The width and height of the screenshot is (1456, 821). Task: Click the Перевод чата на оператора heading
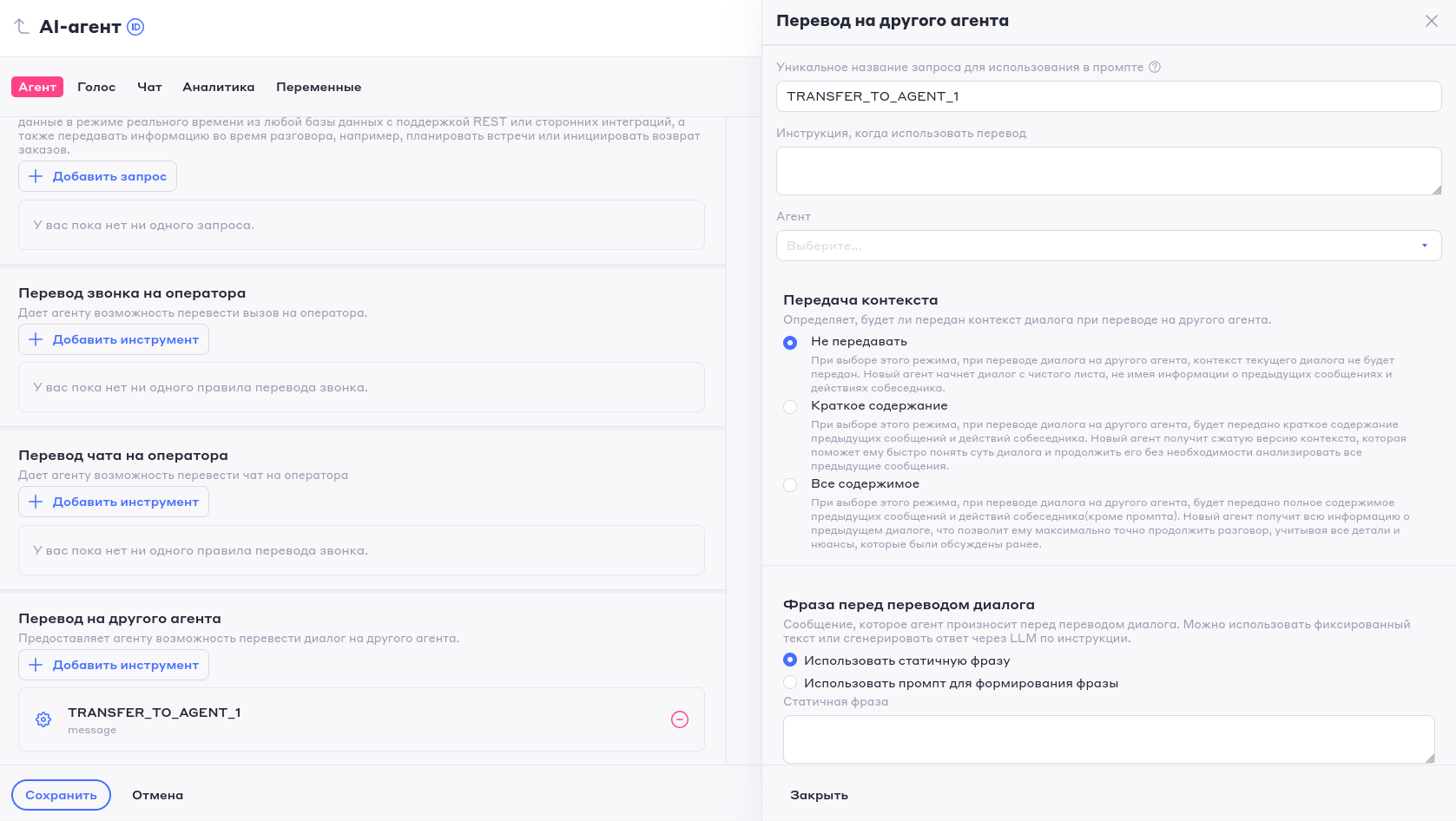(123, 456)
